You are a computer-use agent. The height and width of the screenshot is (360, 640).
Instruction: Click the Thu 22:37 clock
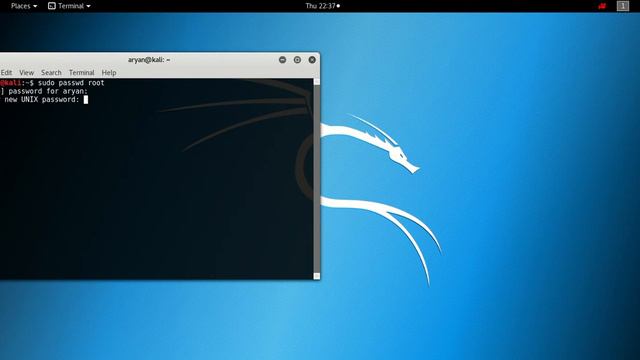(322, 6)
